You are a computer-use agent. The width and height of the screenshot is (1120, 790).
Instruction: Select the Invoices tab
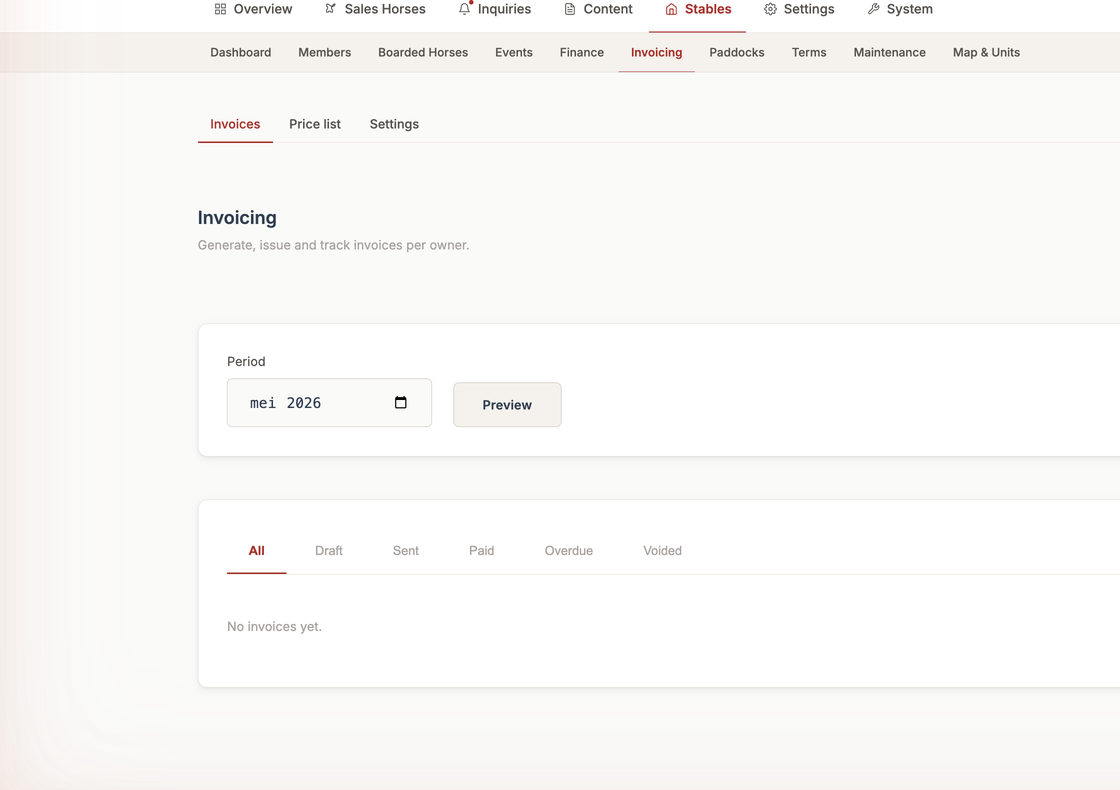235,124
